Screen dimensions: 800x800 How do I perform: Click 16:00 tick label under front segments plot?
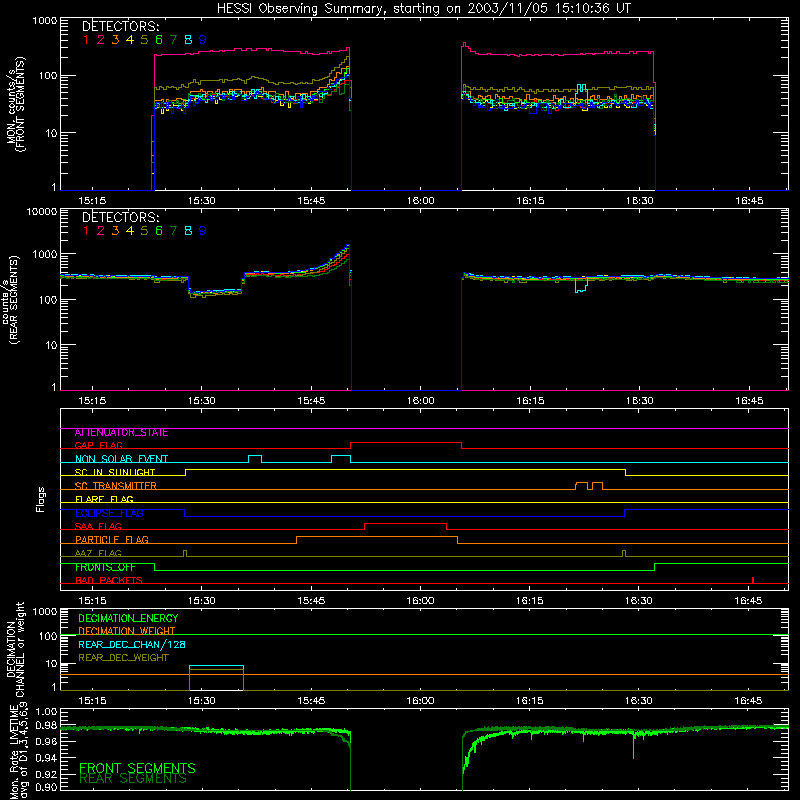click(420, 201)
